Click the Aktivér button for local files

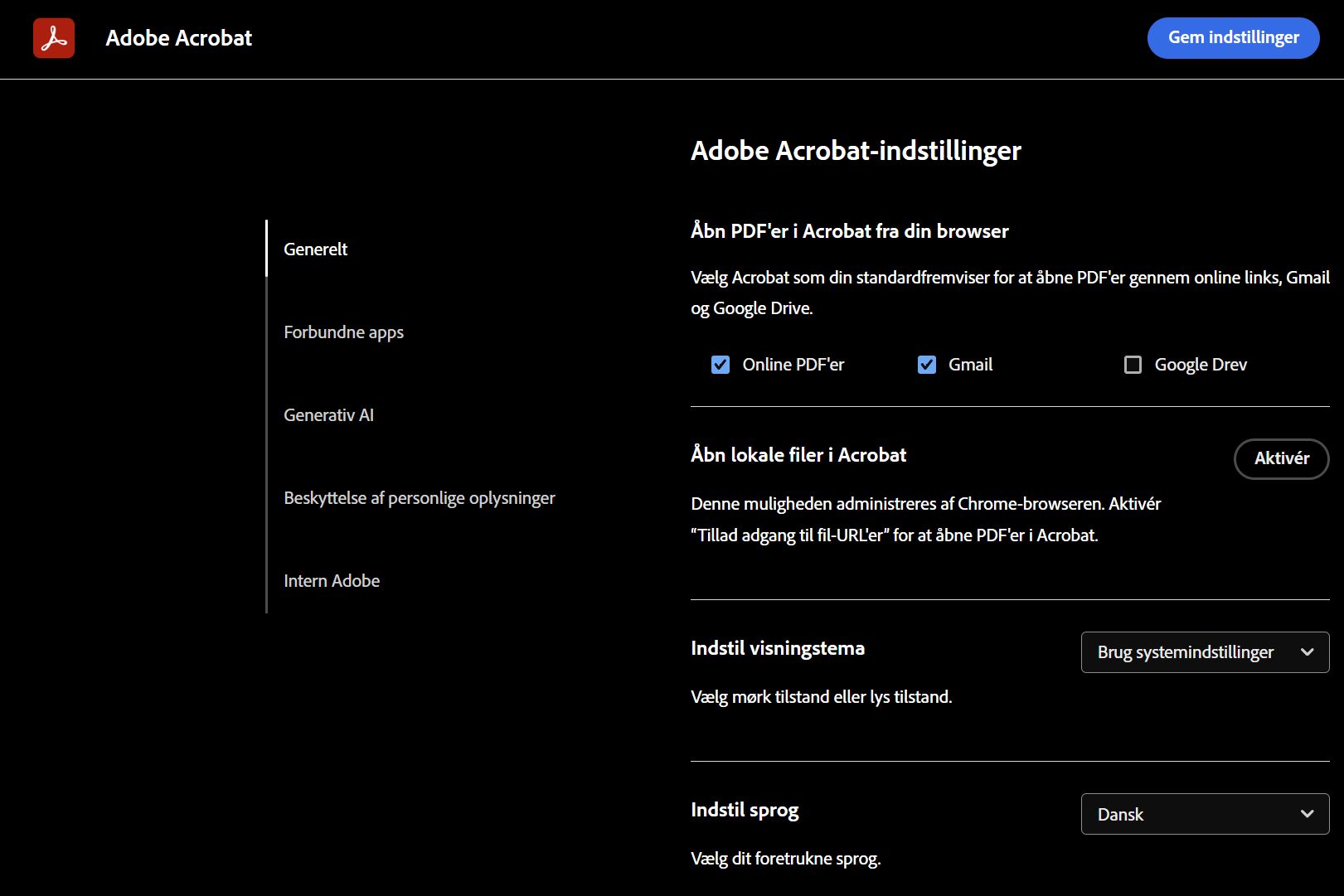point(1282,458)
